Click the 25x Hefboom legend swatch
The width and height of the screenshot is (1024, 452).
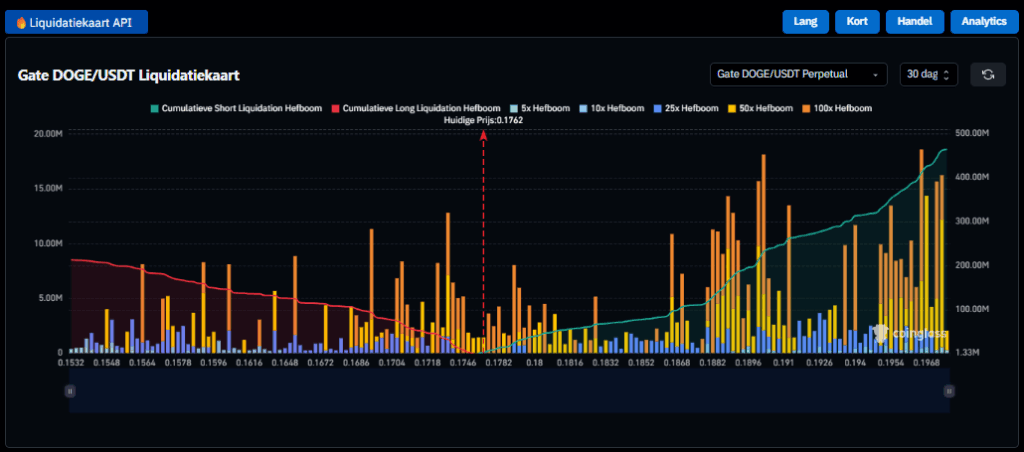click(x=657, y=108)
